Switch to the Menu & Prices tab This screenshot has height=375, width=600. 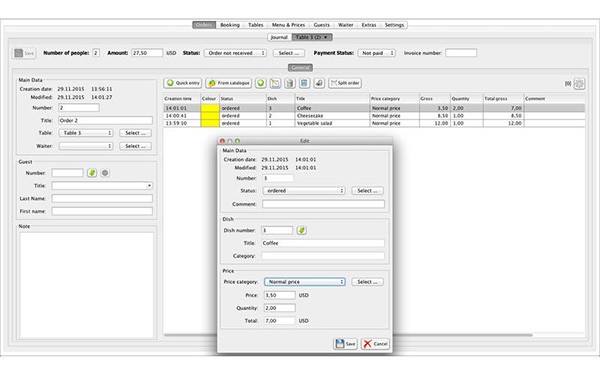pyautogui.click(x=288, y=25)
